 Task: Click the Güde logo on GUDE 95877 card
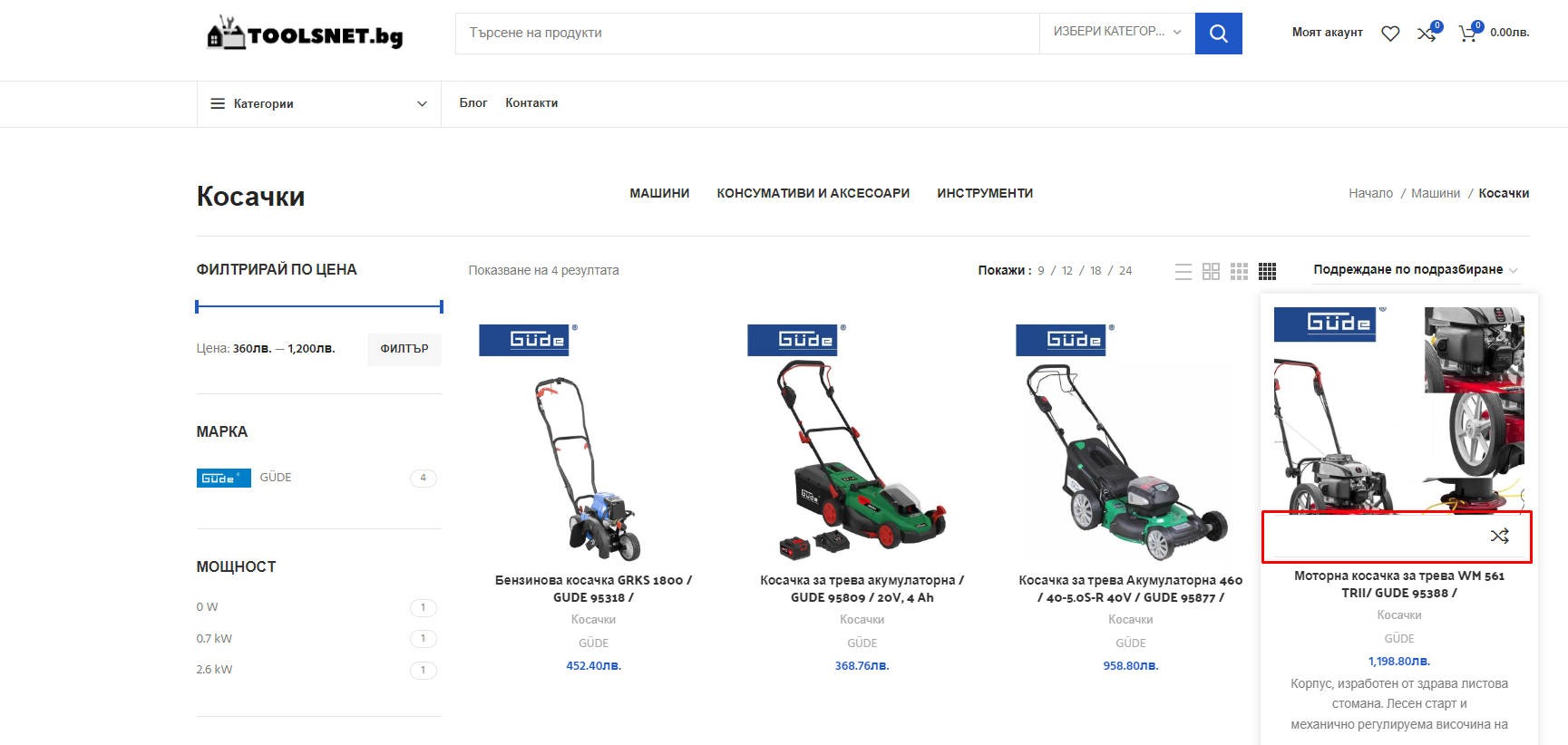[x=1065, y=340]
